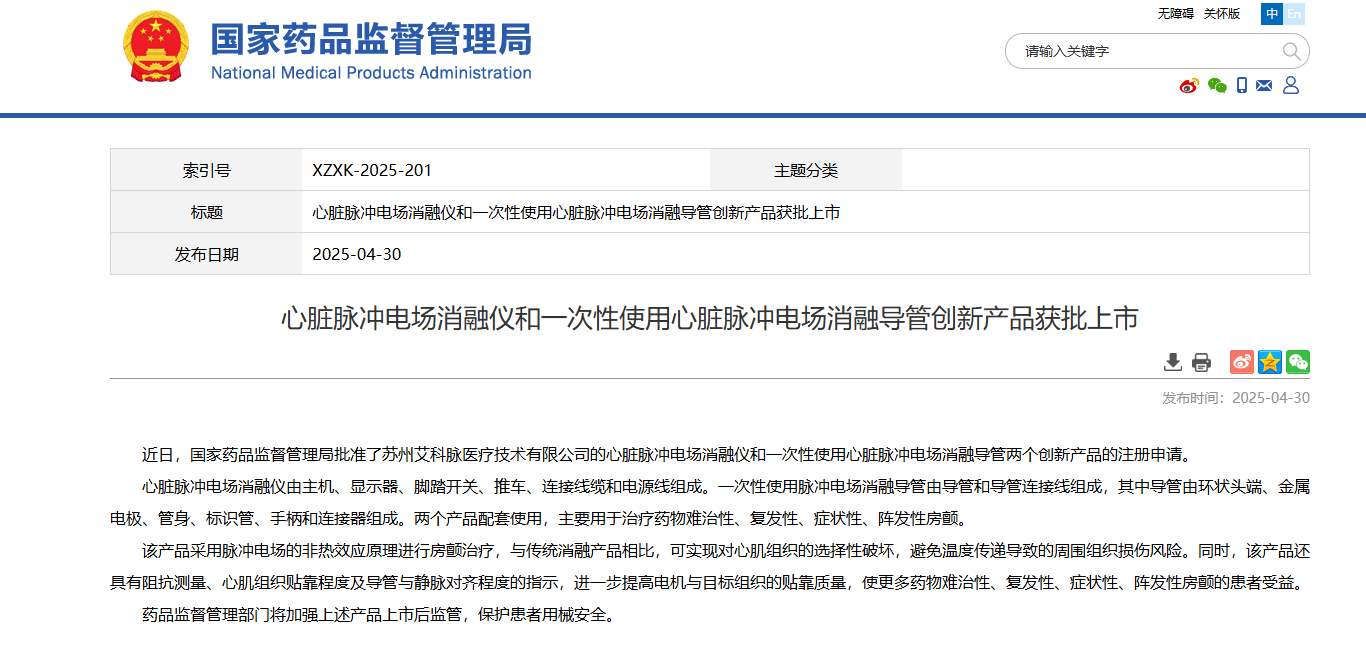Switch language to 中 (Chinese)
Viewport: 1366px width, 667px height.
coord(1272,14)
